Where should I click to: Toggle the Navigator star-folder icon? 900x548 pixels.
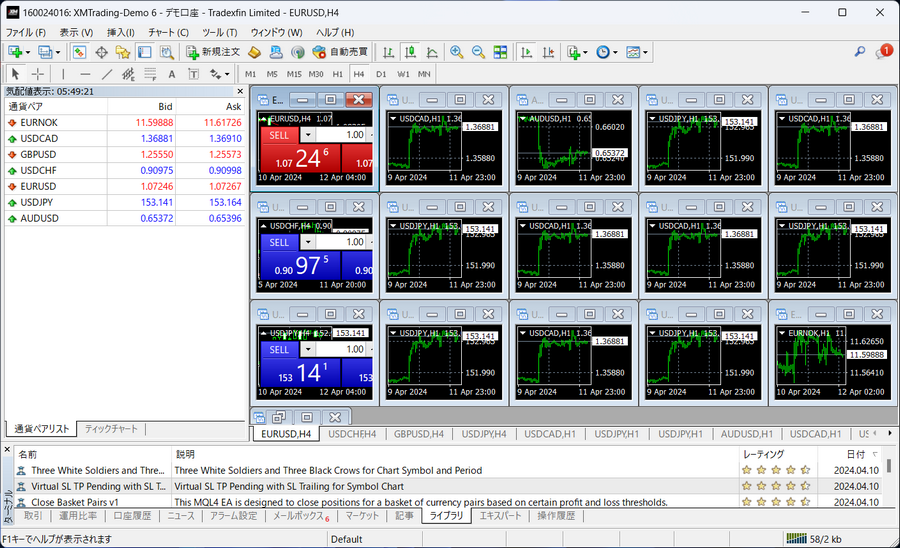(123, 52)
